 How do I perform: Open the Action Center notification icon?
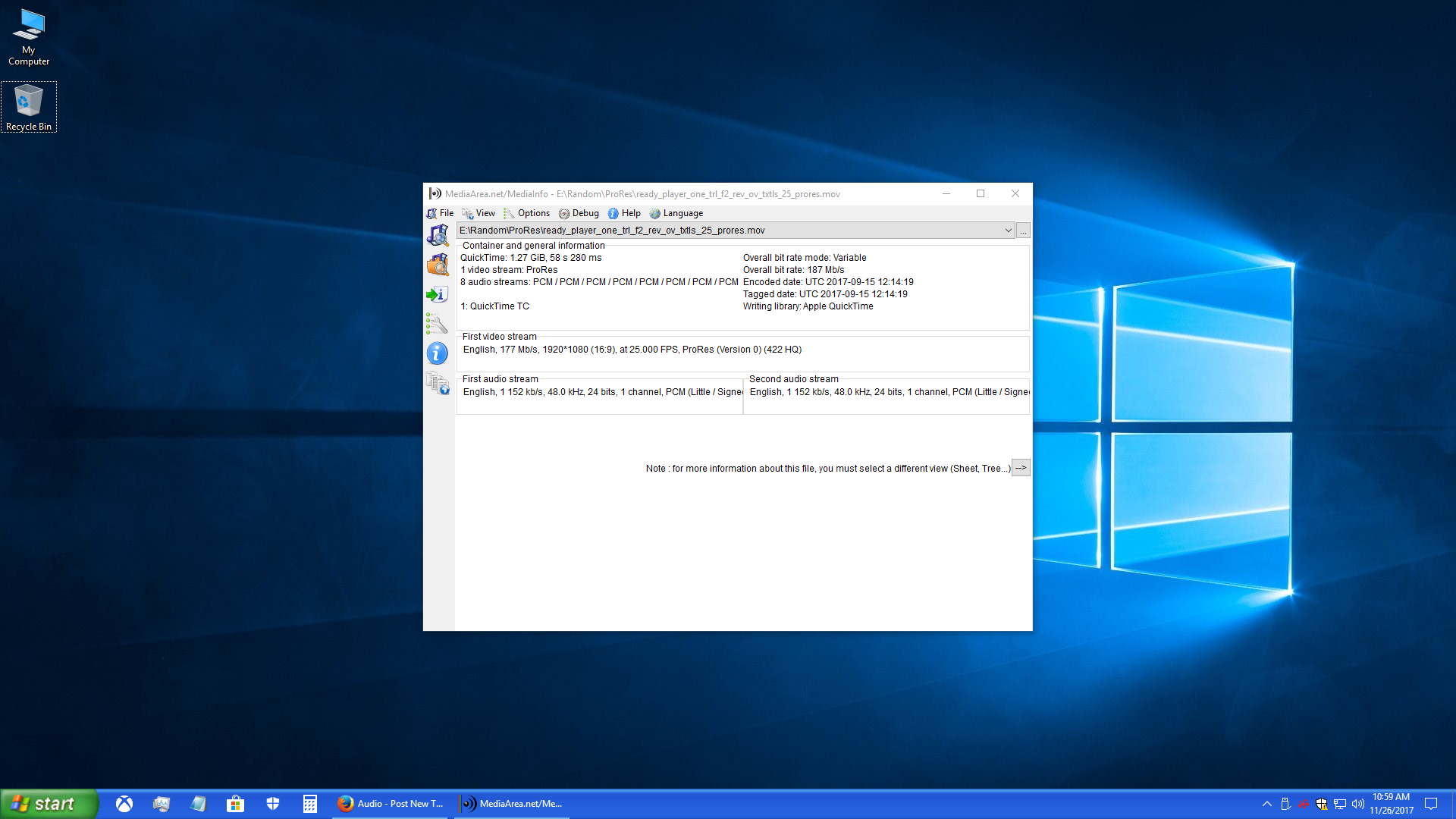(x=1431, y=804)
